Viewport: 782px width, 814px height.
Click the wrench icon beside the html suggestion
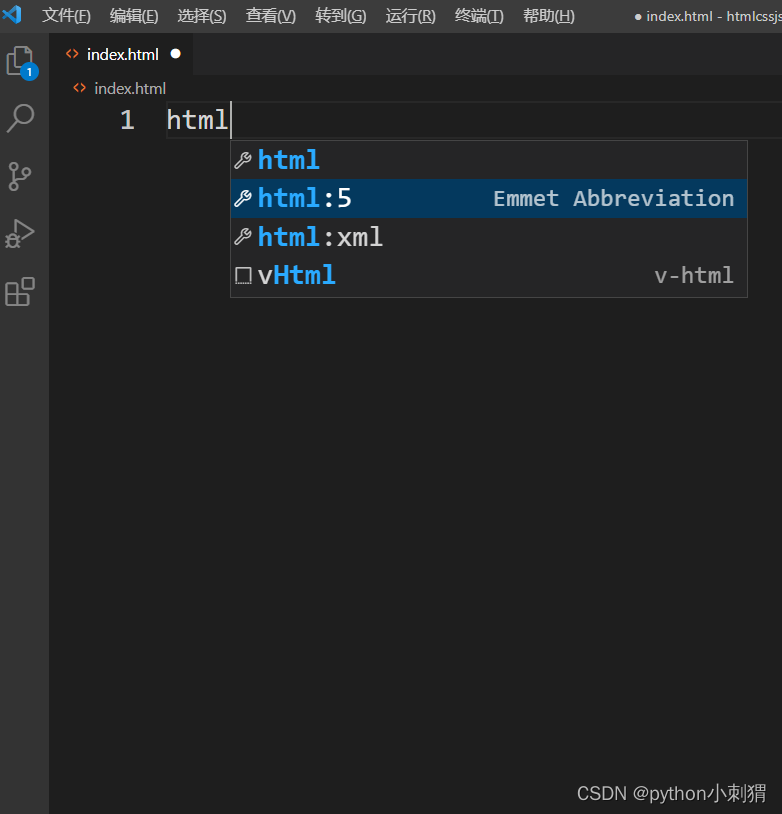coord(242,159)
